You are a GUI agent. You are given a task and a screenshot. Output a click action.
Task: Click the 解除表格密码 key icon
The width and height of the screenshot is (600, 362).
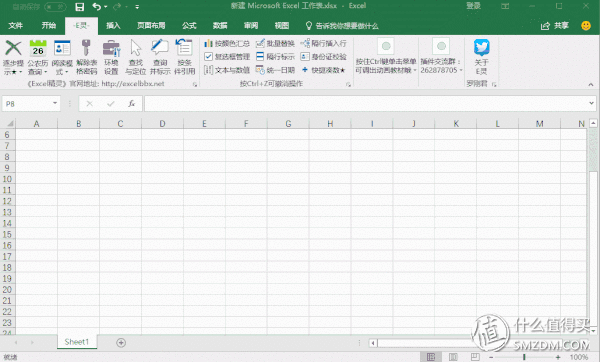86,48
